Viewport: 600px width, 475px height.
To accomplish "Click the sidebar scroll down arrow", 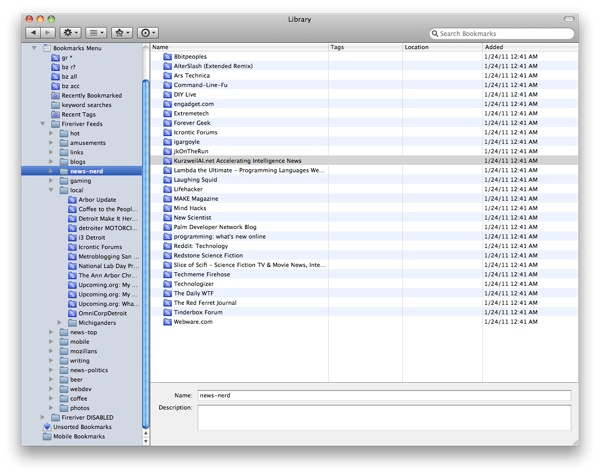I will click(145, 441).
